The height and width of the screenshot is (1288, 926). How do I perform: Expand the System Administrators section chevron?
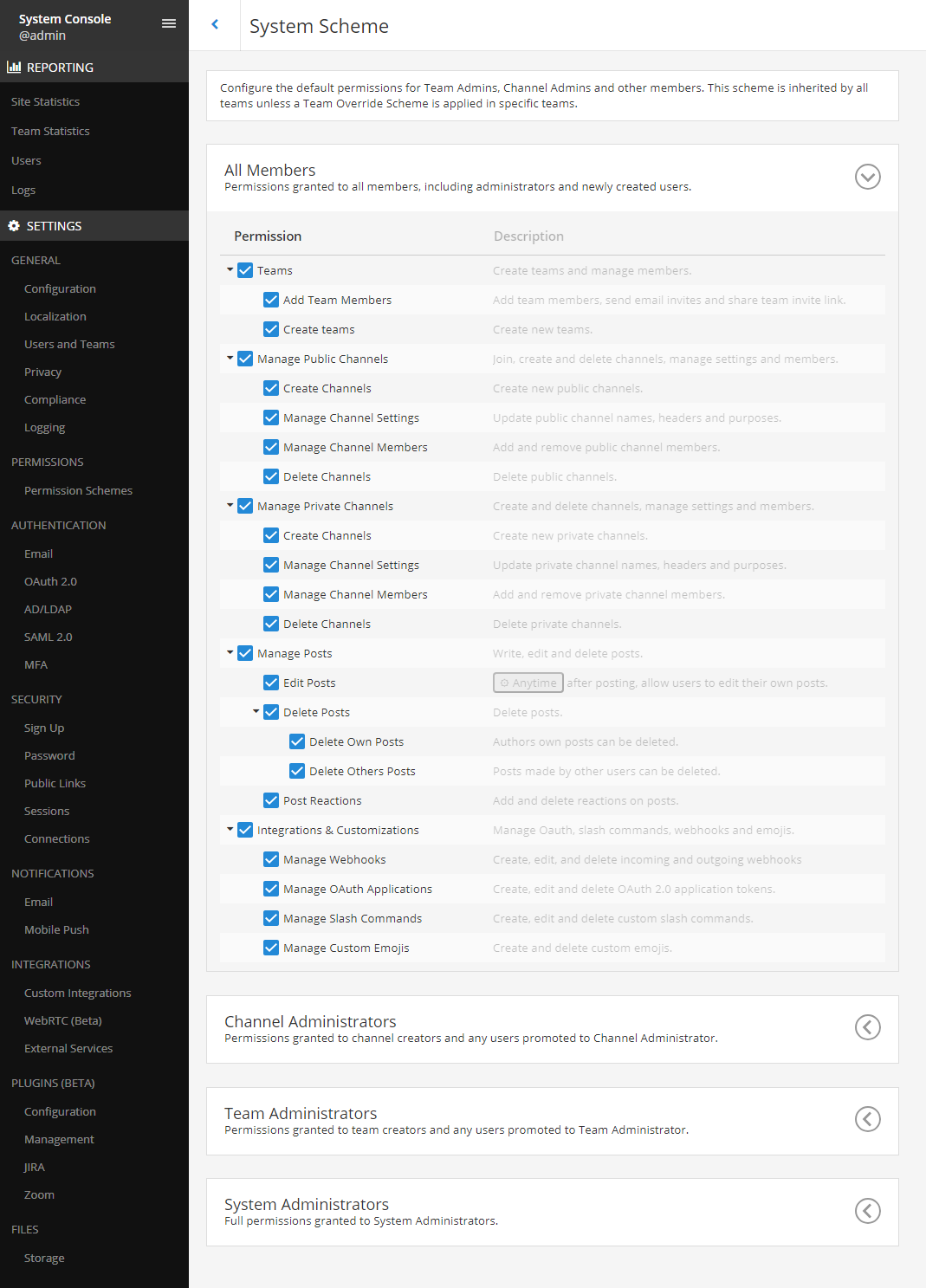pyautogui.click(x=867, y=1211)
